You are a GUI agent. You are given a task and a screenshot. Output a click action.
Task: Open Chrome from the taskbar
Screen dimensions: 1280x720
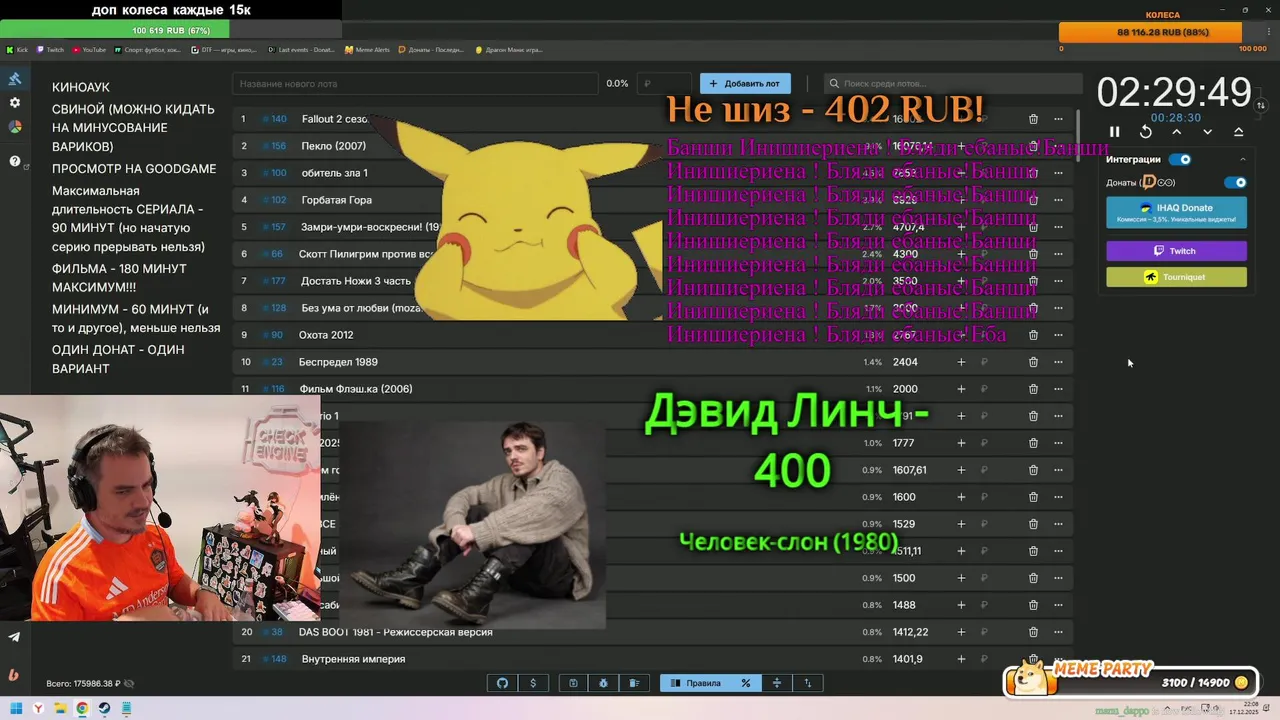click(x=82, y=709)
